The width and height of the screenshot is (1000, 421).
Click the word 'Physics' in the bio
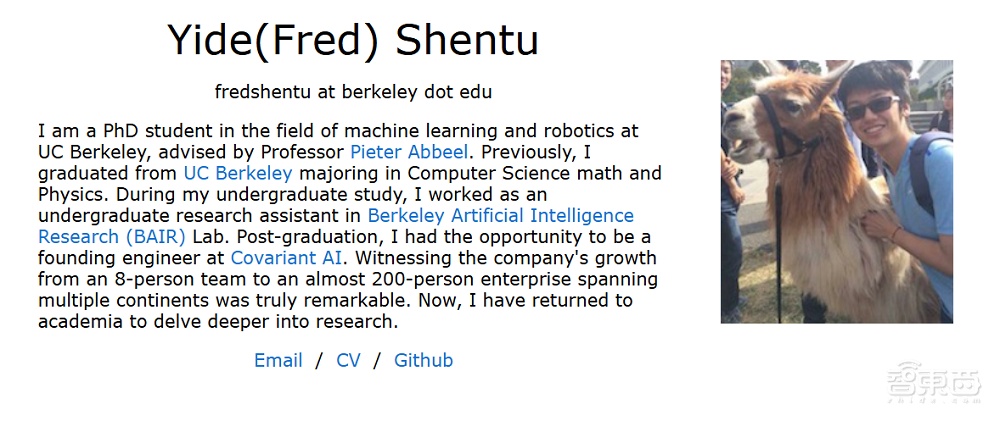[x=70, y=194]
